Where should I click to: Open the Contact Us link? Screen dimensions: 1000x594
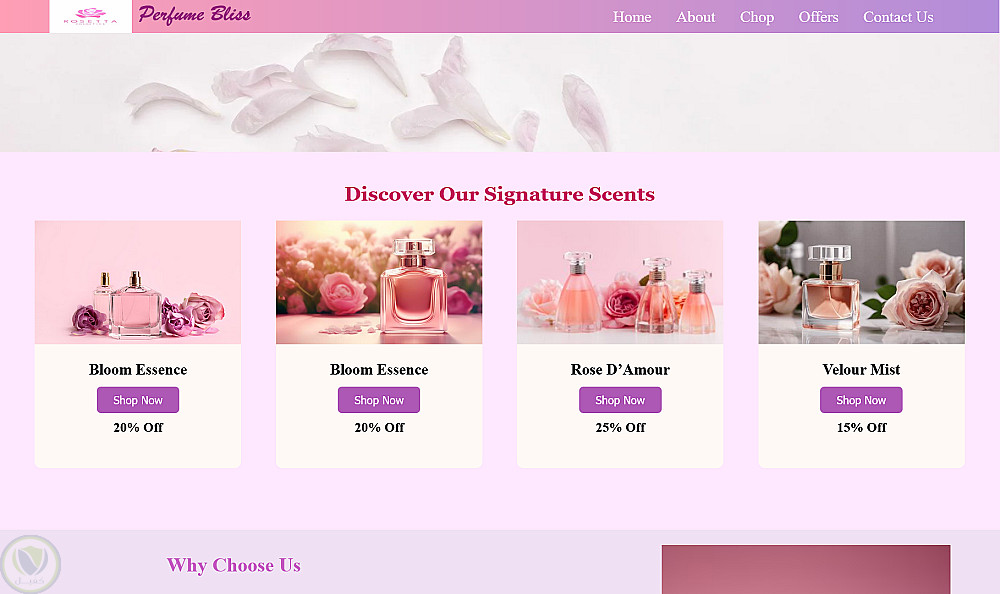coord(898,17)
